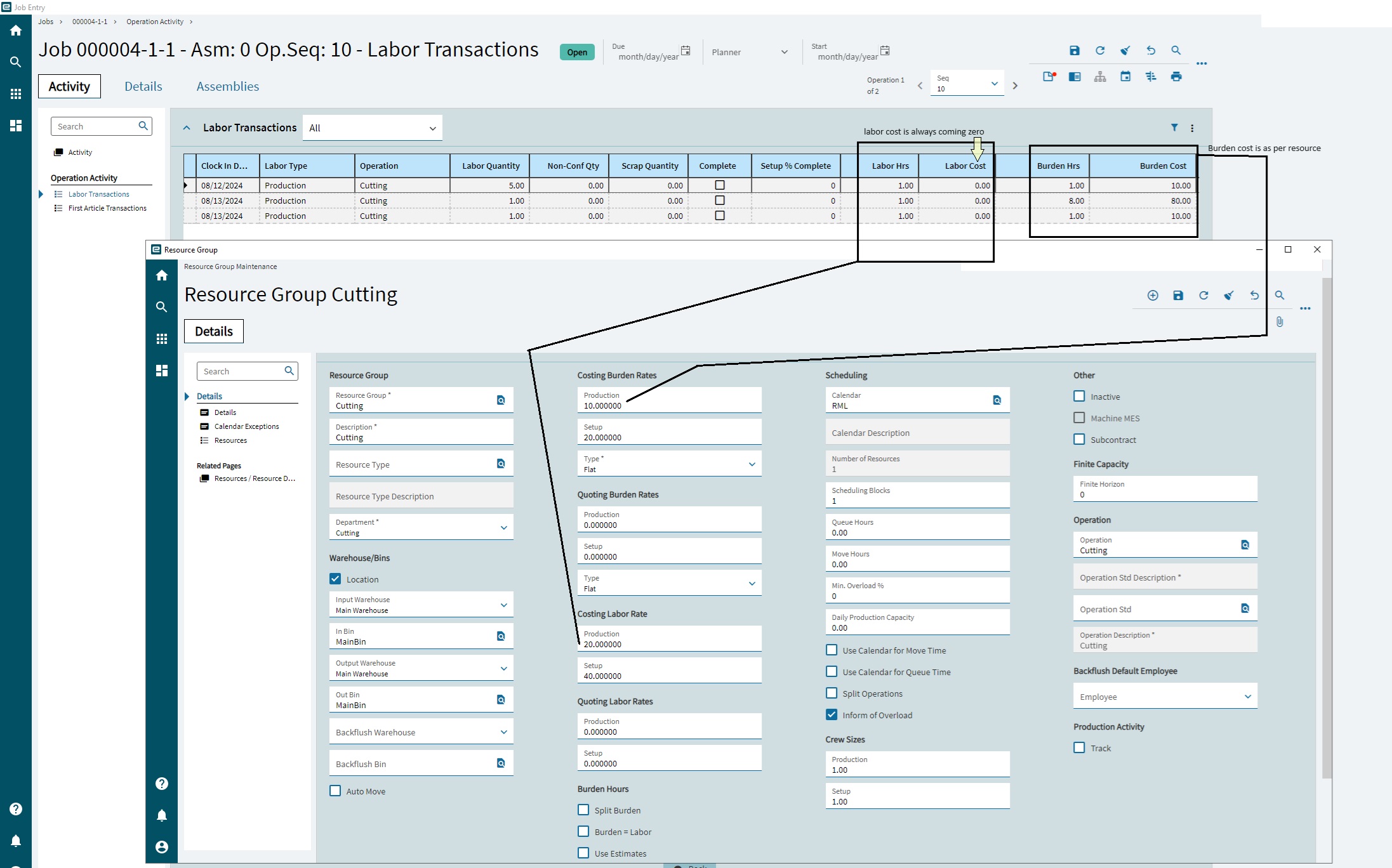The image size is (1392, 868).
Task: Enable Burden = Labor checkbox
Action: pyautogui.click(x=583, y=831)
